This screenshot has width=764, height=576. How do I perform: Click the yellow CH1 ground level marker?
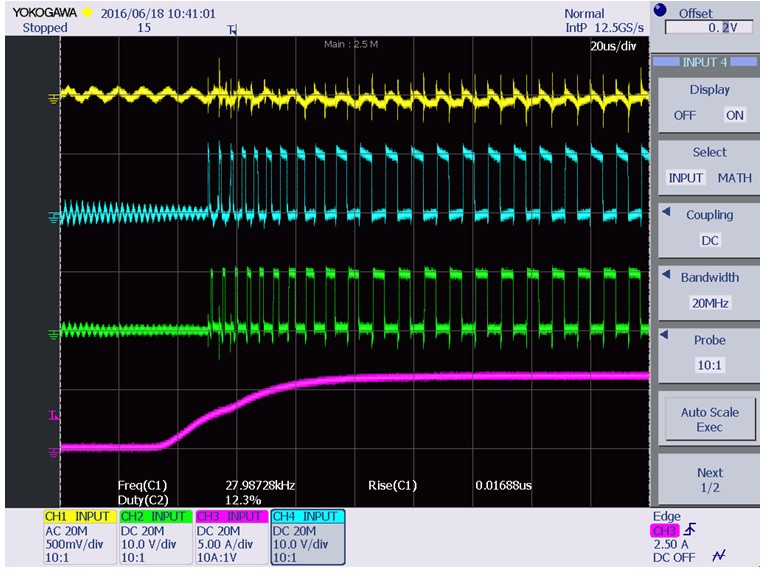(53, 97)
